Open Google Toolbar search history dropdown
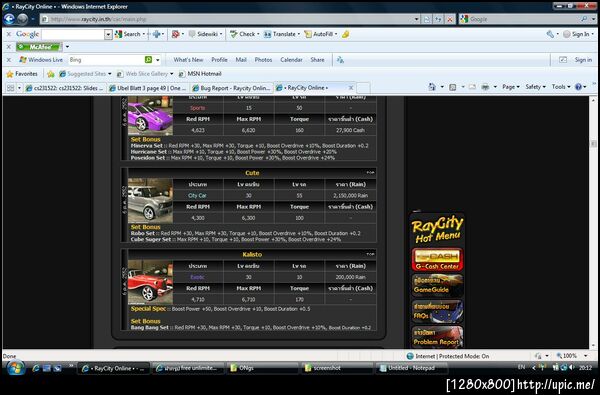This screenshot has height=395, width=600. 108,34
